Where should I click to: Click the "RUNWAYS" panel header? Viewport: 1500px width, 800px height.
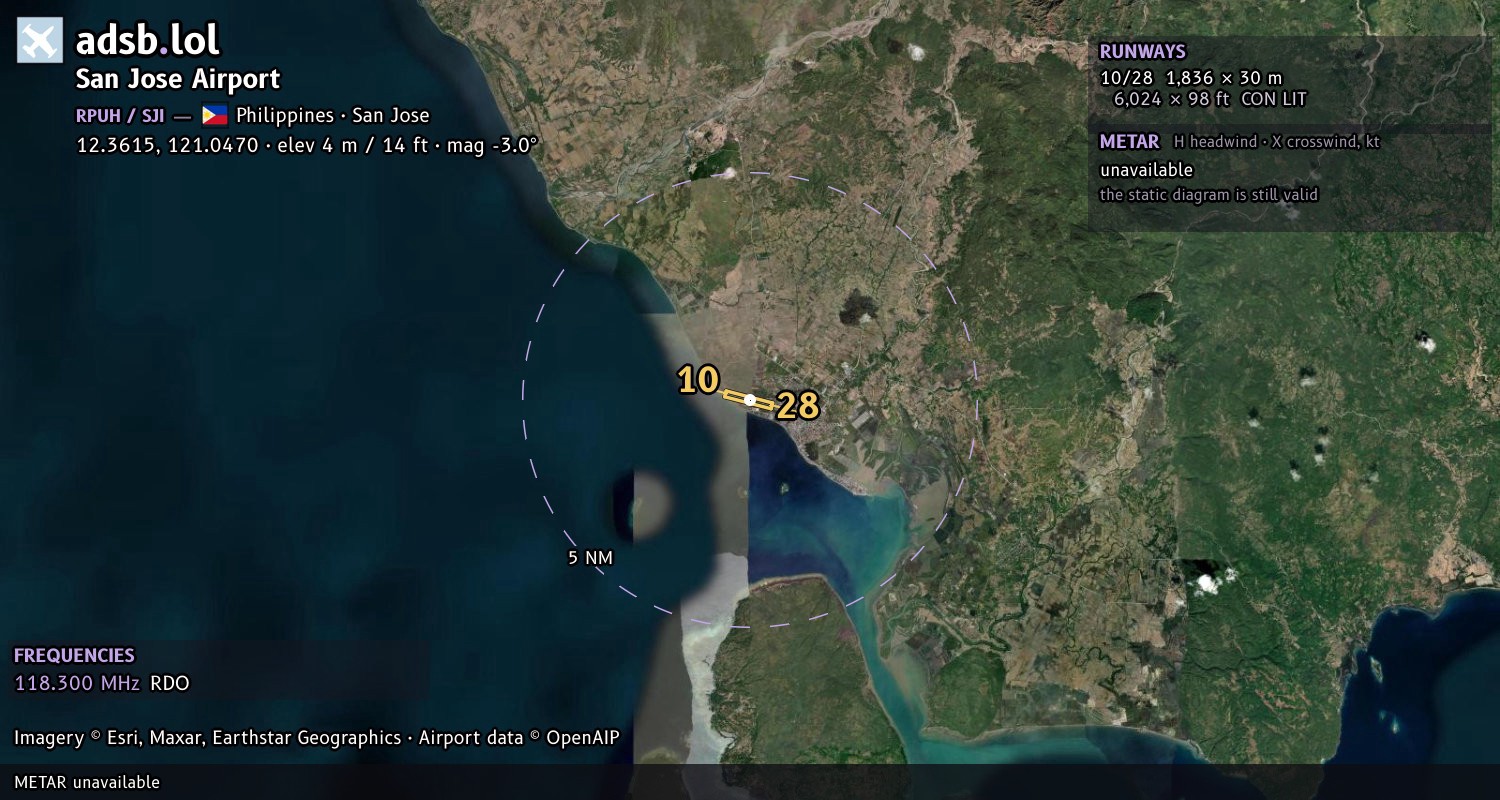click(x=1142, y=52)
